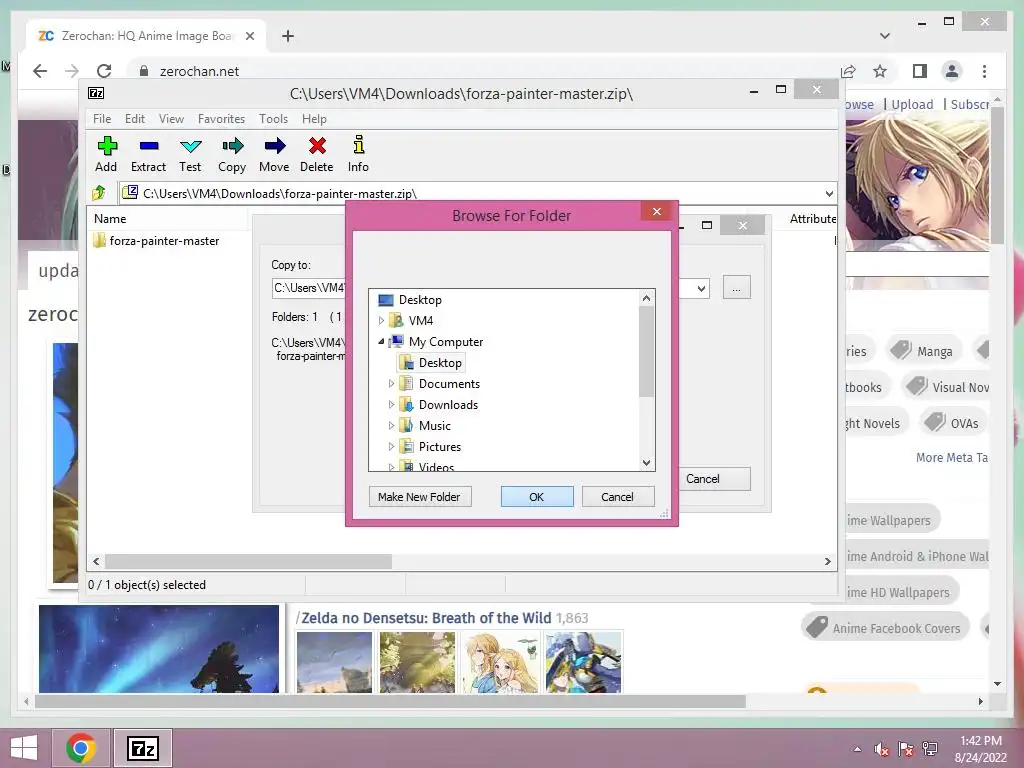Open the Windows Start button

24,748
